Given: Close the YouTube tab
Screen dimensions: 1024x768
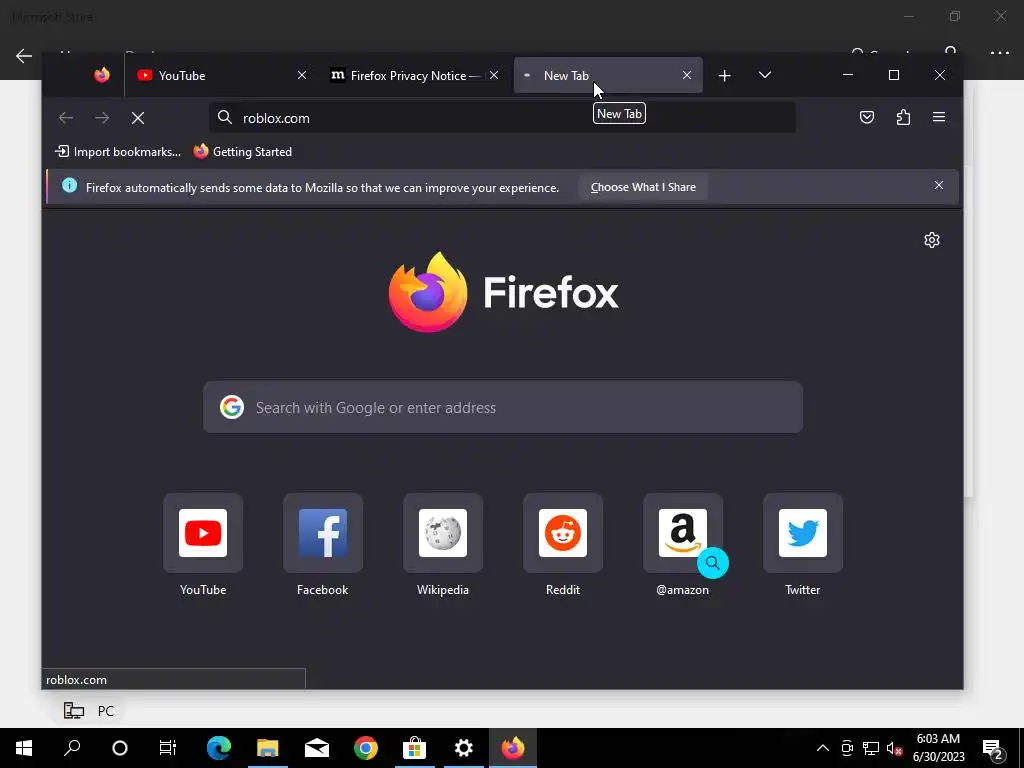Looking at the screenshot, I should [302, 75].
